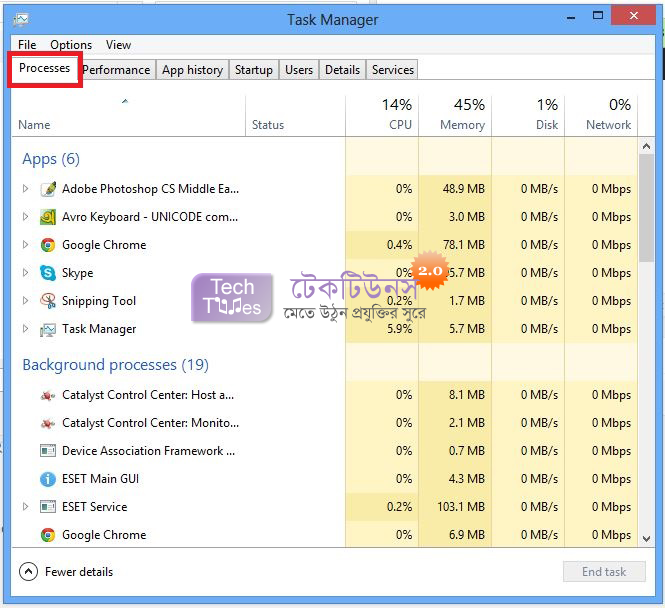Switch to the App history tab
The height and width of the screenshot is (608, 665).
click(193, 70)
